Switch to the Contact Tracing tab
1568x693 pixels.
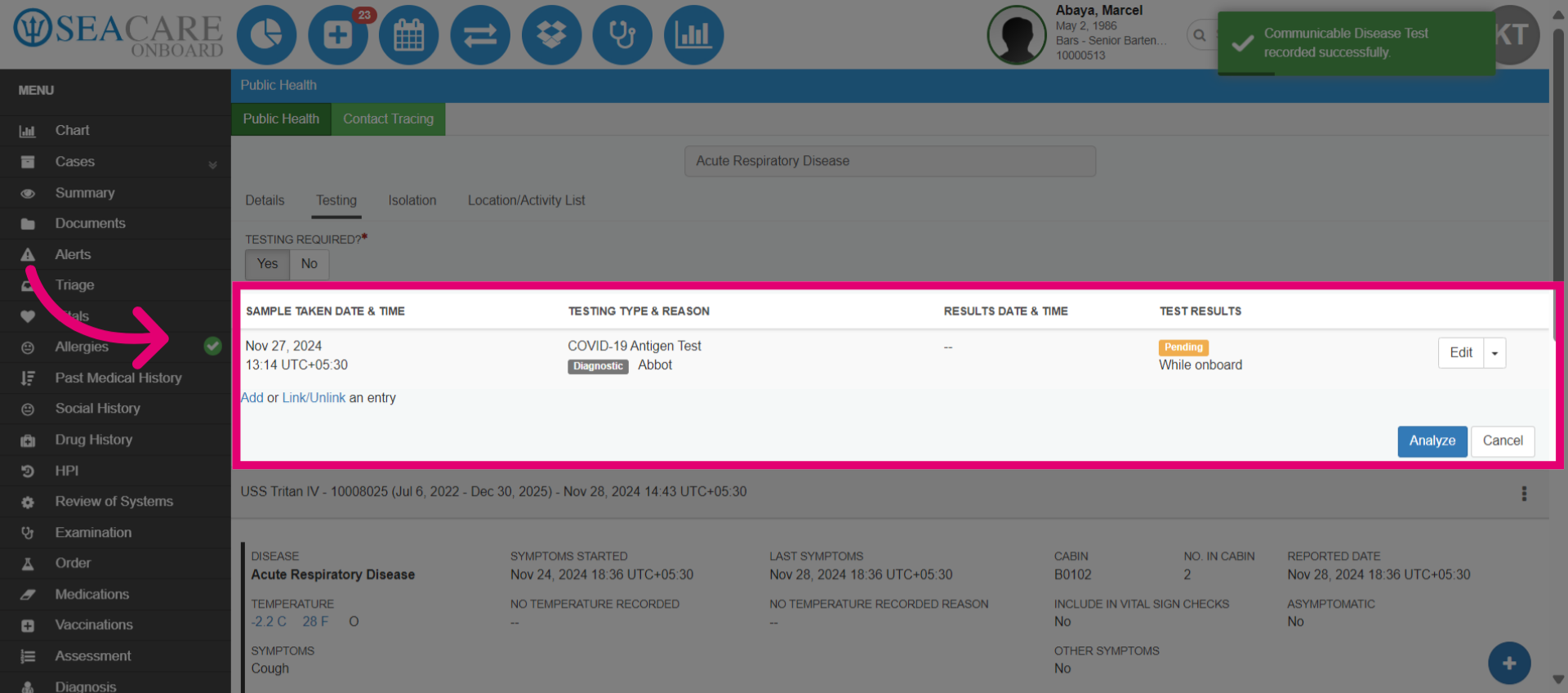(x=388, y=118)
